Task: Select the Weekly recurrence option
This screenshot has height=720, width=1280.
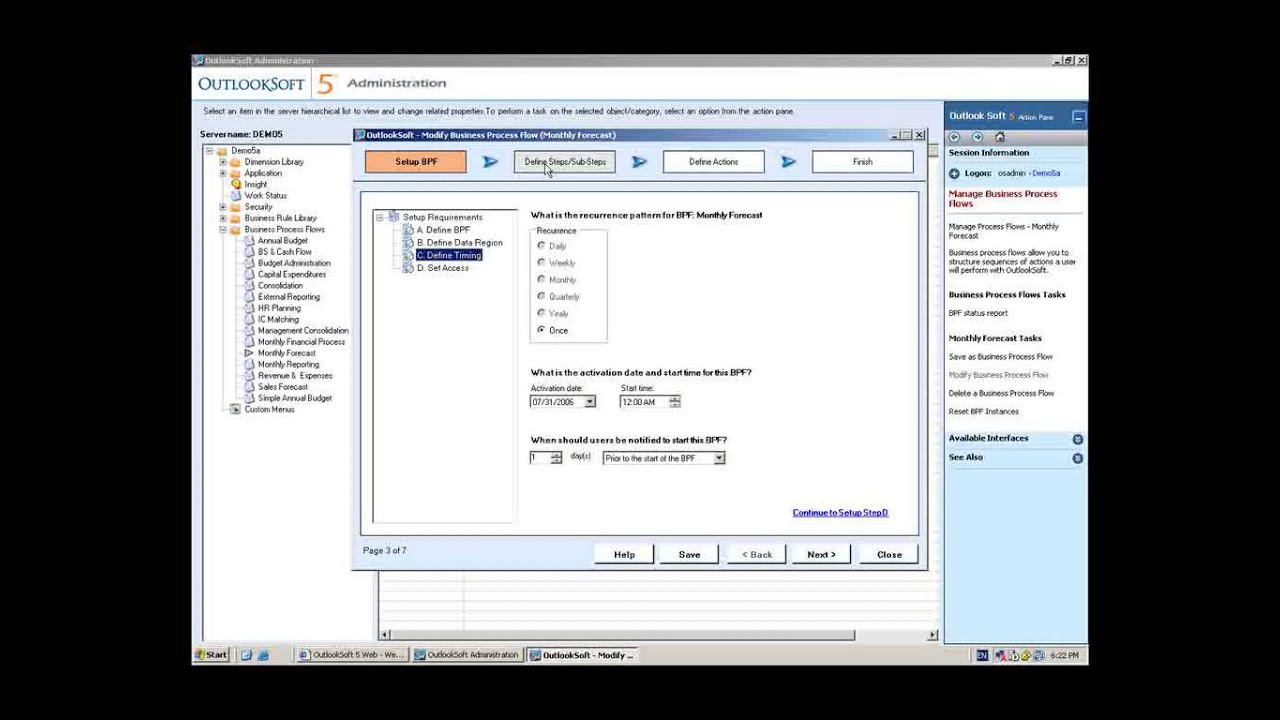Action: point(556,263)
